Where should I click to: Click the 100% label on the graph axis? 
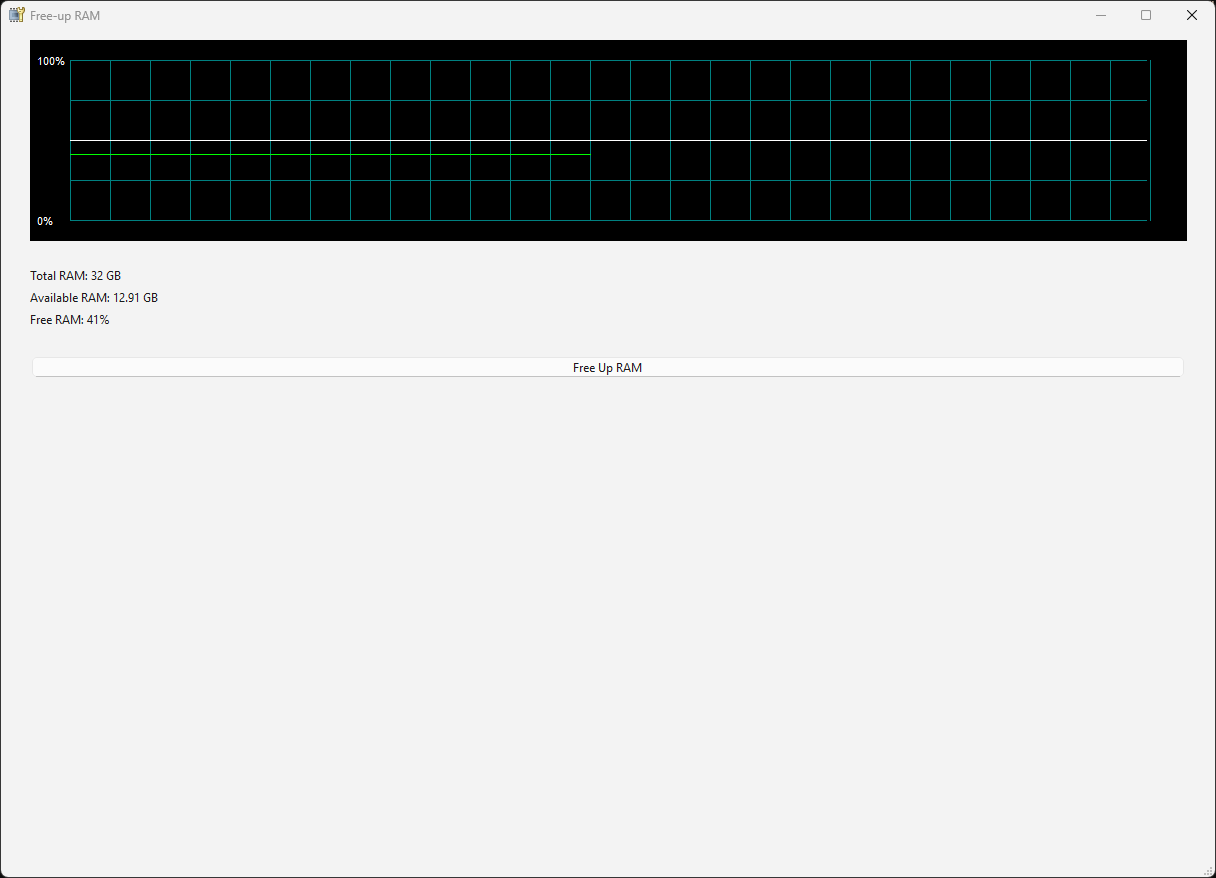(51, 62)
